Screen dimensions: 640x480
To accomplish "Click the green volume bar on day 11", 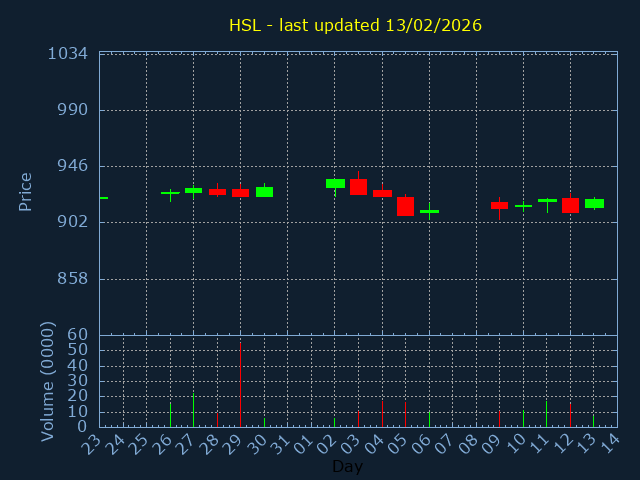I will pyautogui.click(x=546, y=414).
